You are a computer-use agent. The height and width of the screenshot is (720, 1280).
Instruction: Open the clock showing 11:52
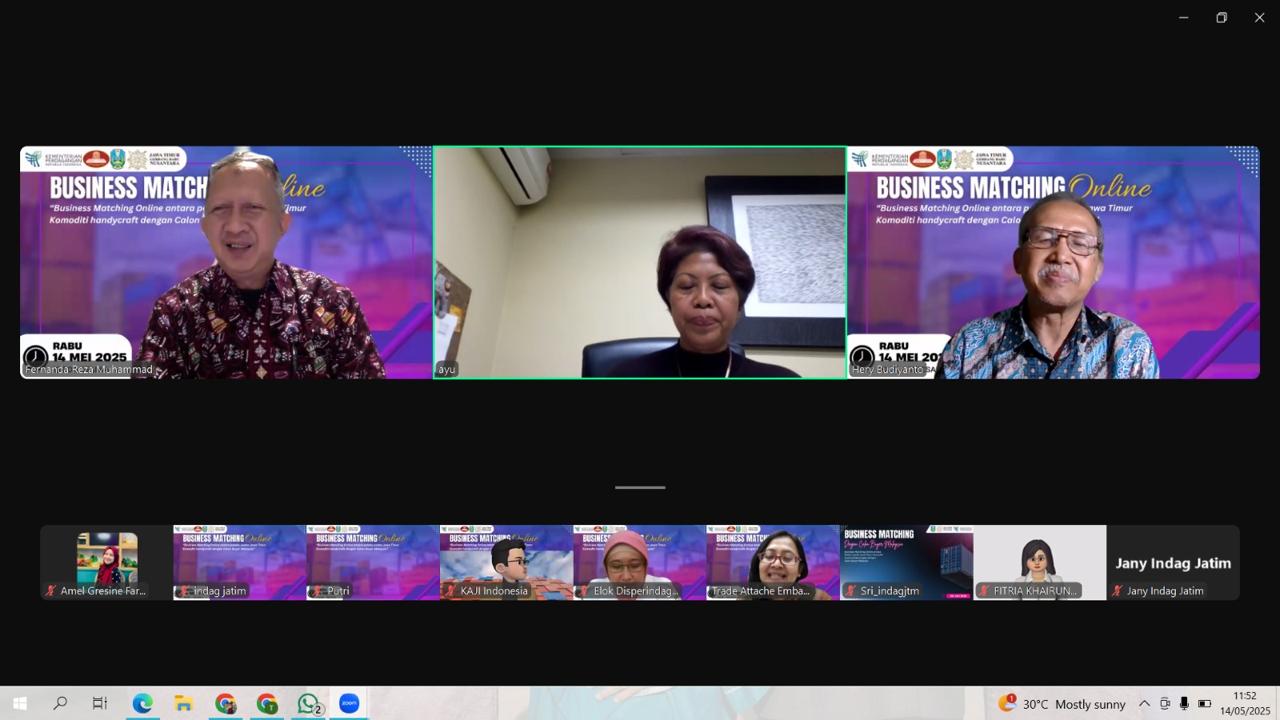coord(1244,703)
